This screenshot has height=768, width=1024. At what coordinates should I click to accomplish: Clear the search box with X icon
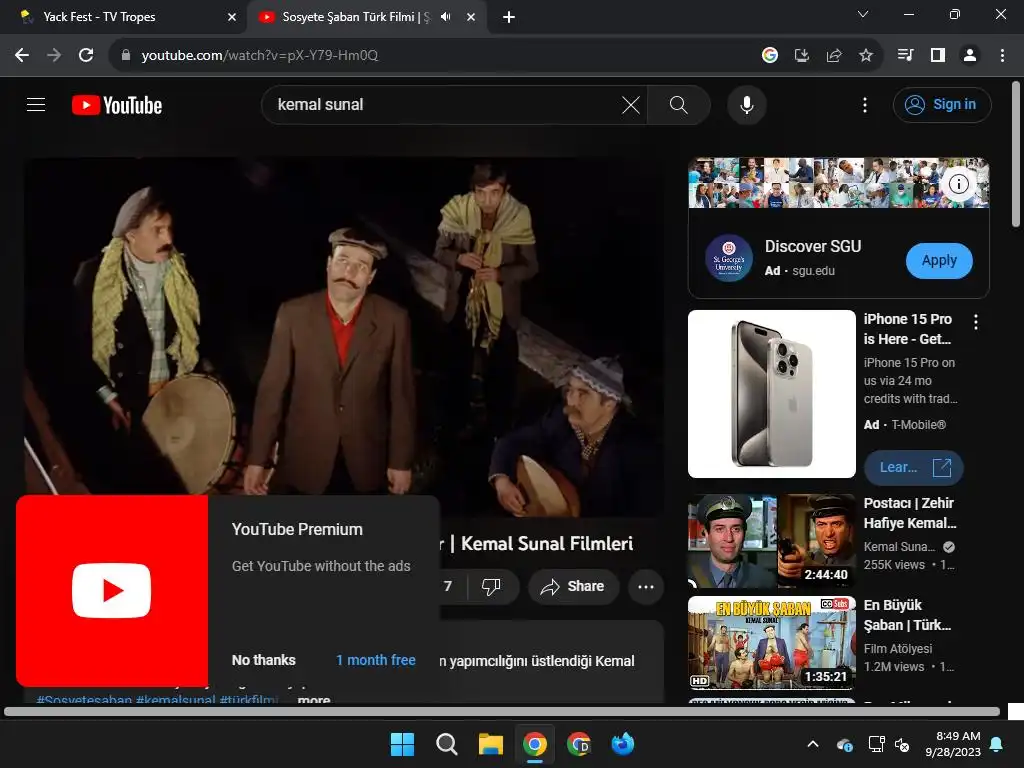pos(631,104)
